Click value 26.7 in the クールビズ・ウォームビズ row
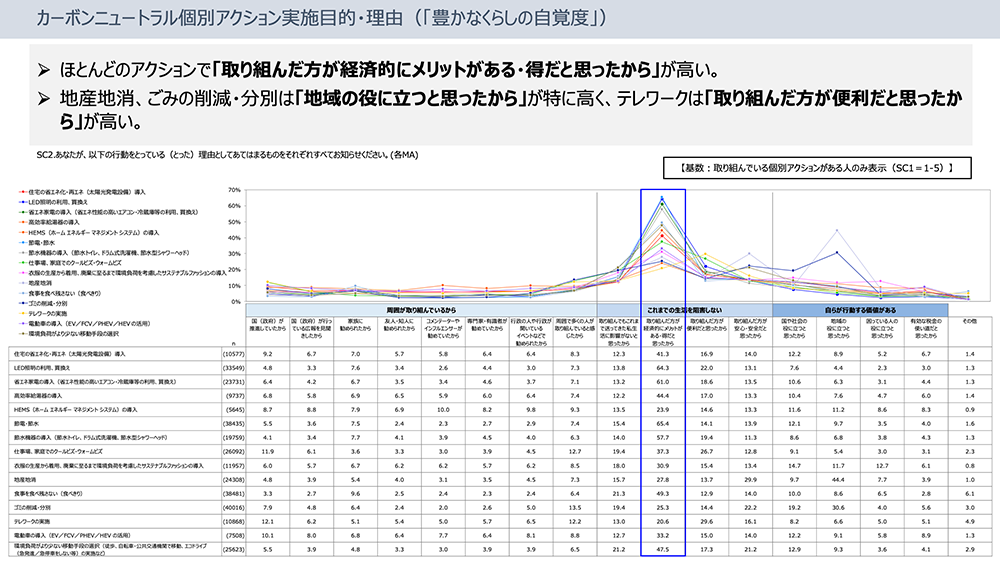Screen dimensions: 1000x565 [x=707, y=451]
